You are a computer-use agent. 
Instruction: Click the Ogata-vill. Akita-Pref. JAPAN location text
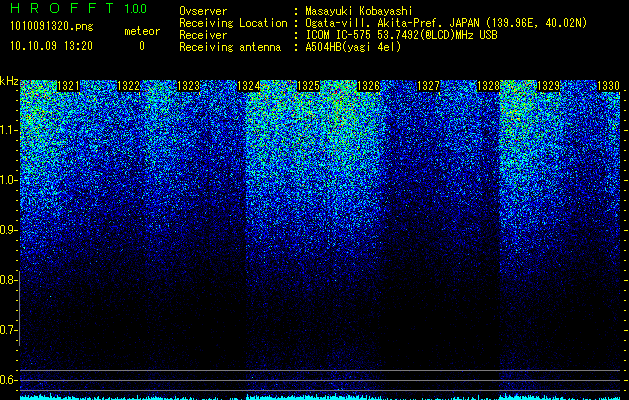click(x=446, y=23)
